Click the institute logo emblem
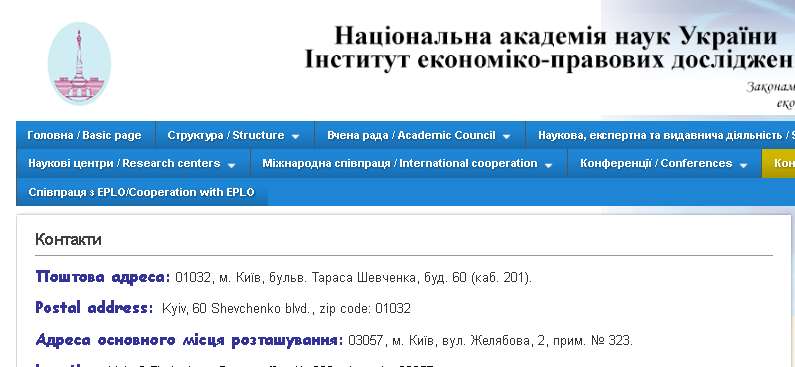 click(79, 63)
